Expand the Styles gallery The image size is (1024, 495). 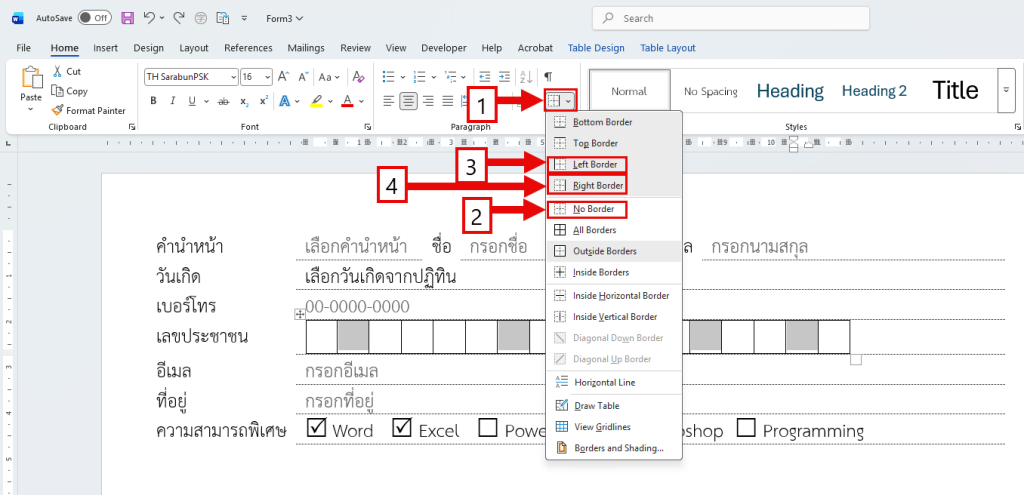(1006, 90)
